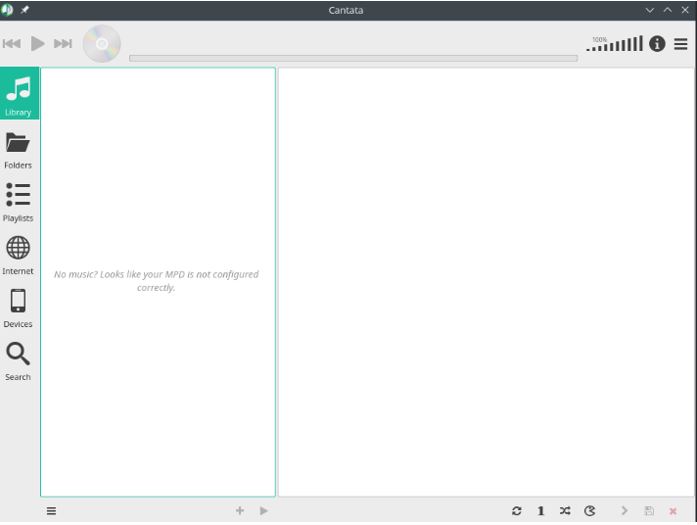Switch to the Folders view
Screen dimensions: 697x525
click(x=18, y=149)
